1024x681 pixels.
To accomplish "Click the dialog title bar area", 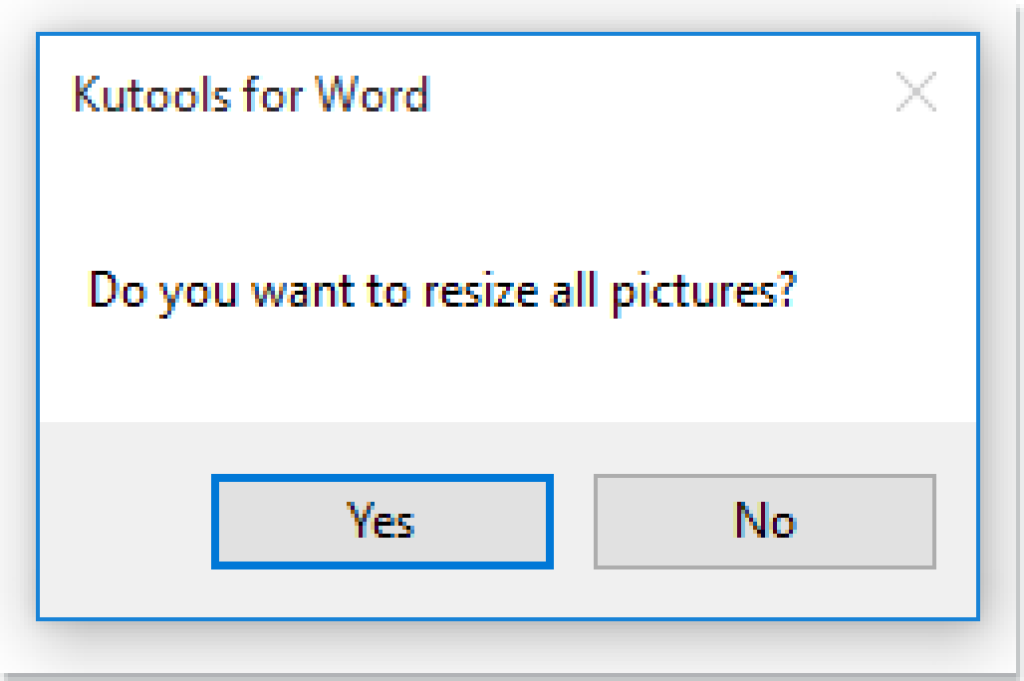I will tap(600, 95).
